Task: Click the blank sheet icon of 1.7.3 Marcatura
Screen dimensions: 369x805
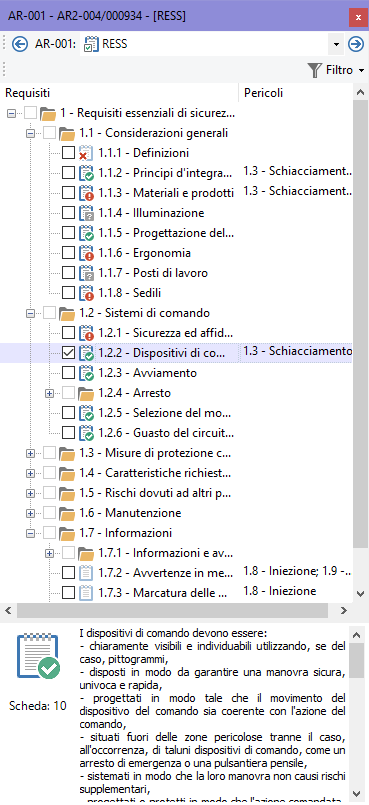Action: pos(86,592)
